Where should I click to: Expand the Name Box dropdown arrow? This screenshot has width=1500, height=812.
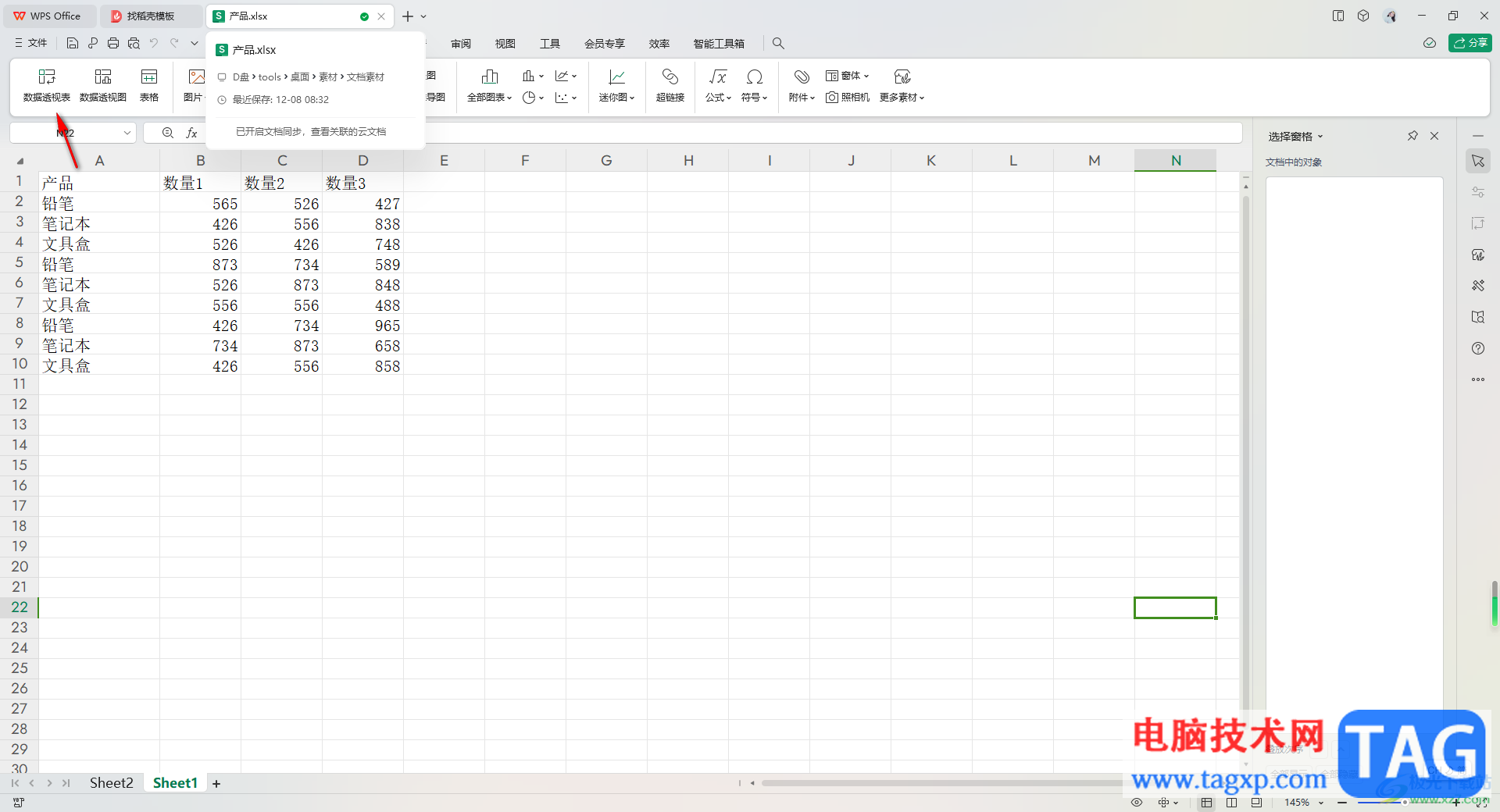(x=127, y=133)
